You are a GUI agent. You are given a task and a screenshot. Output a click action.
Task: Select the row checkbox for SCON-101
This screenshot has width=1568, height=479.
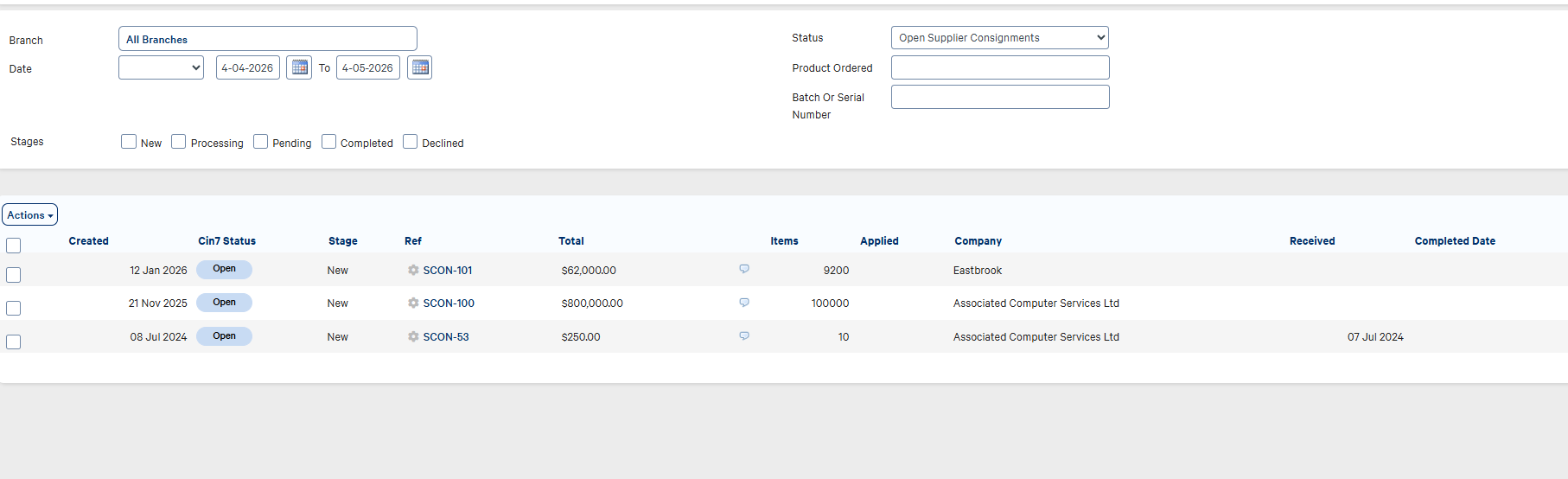coord(14,275)
